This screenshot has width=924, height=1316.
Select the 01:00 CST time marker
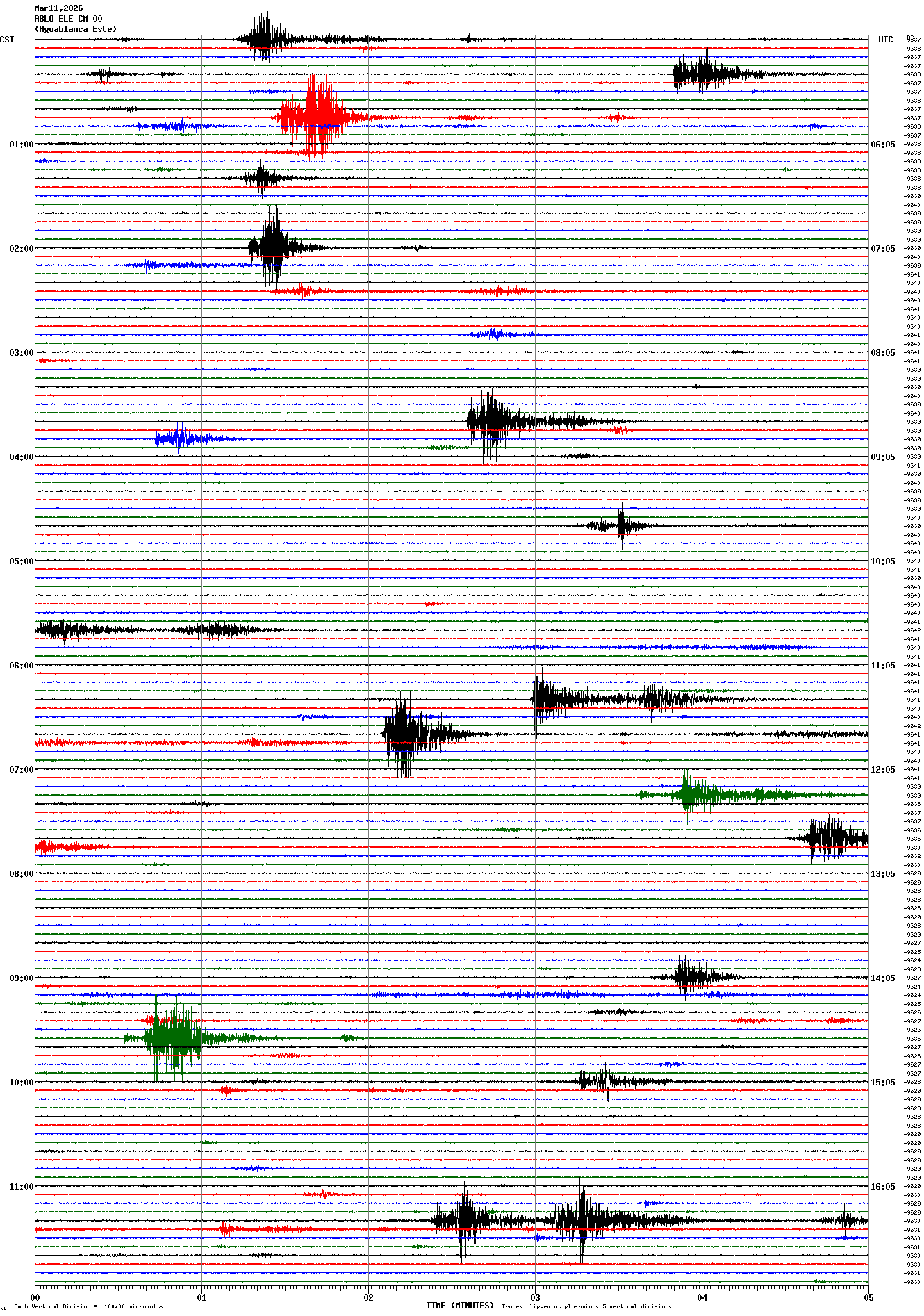[x=21, y=145]
